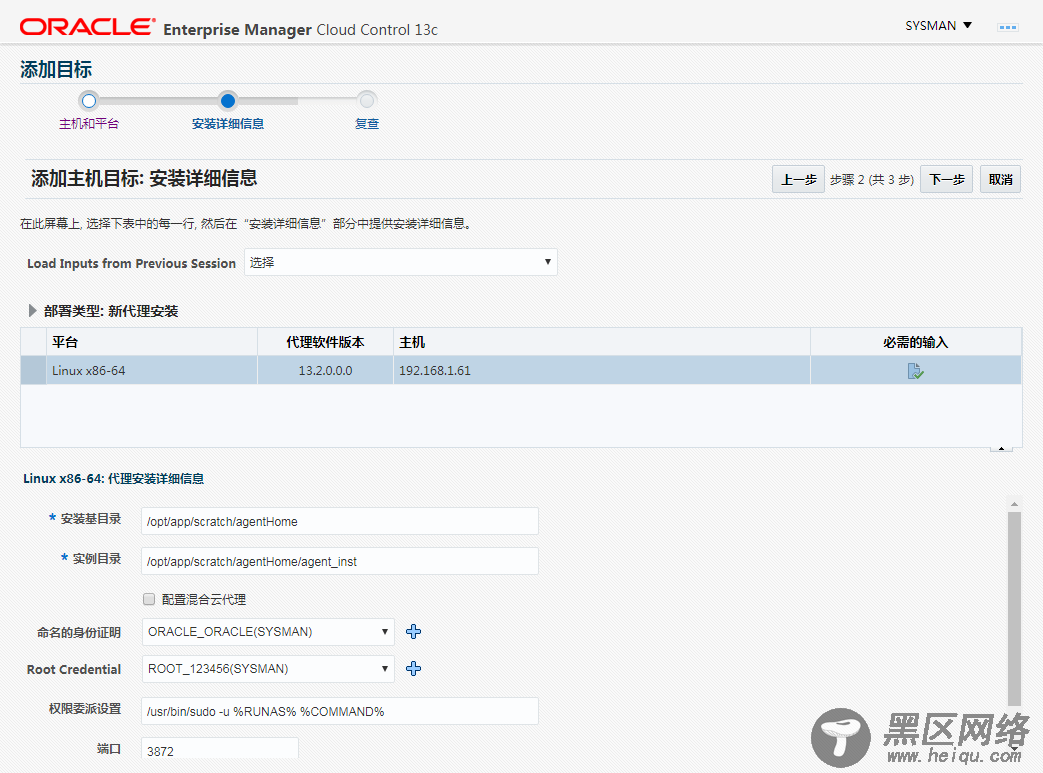This screenshot has width=1043, height=773.
Task: Click the 必需的输入 column header
Action: [x=915, y=342]
